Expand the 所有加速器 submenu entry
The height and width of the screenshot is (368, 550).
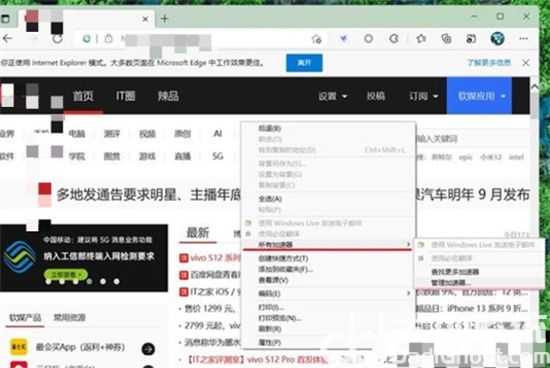tap(328, 245)
